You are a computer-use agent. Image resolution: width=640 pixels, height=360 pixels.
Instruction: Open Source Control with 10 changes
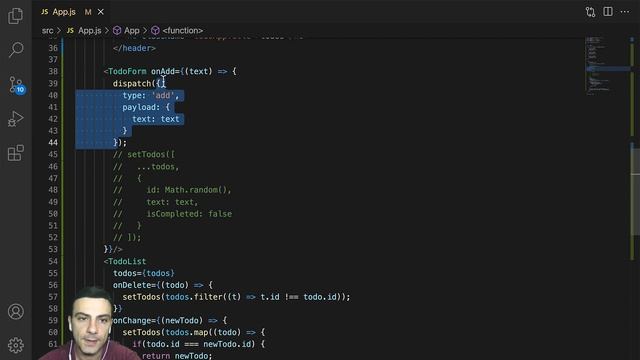pos(16,85)
